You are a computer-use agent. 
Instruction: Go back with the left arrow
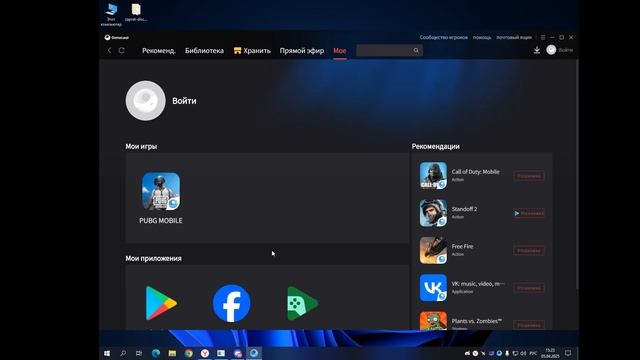(109, 50)
